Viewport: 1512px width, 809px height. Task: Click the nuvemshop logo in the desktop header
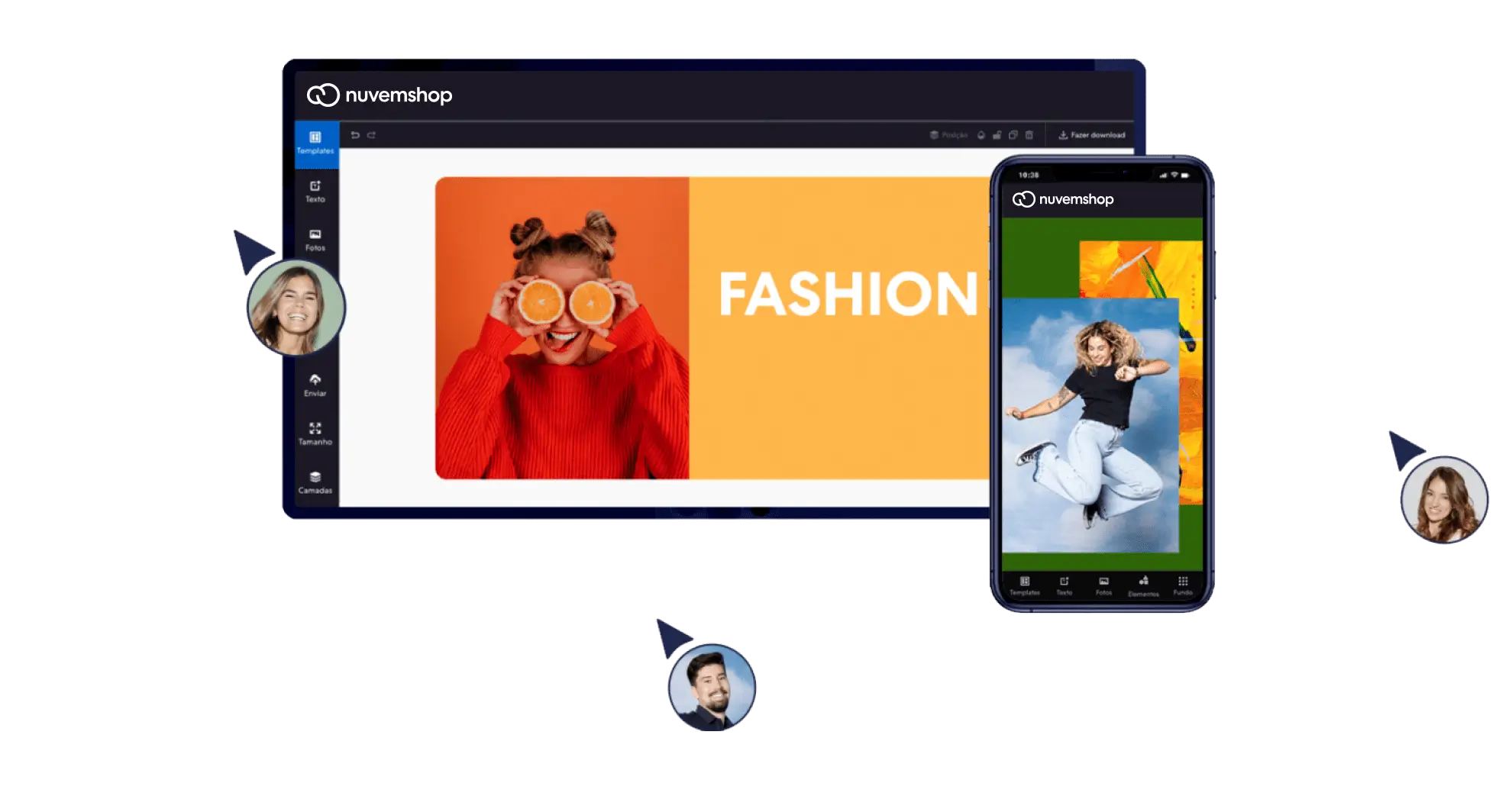(x=380, y=95)
